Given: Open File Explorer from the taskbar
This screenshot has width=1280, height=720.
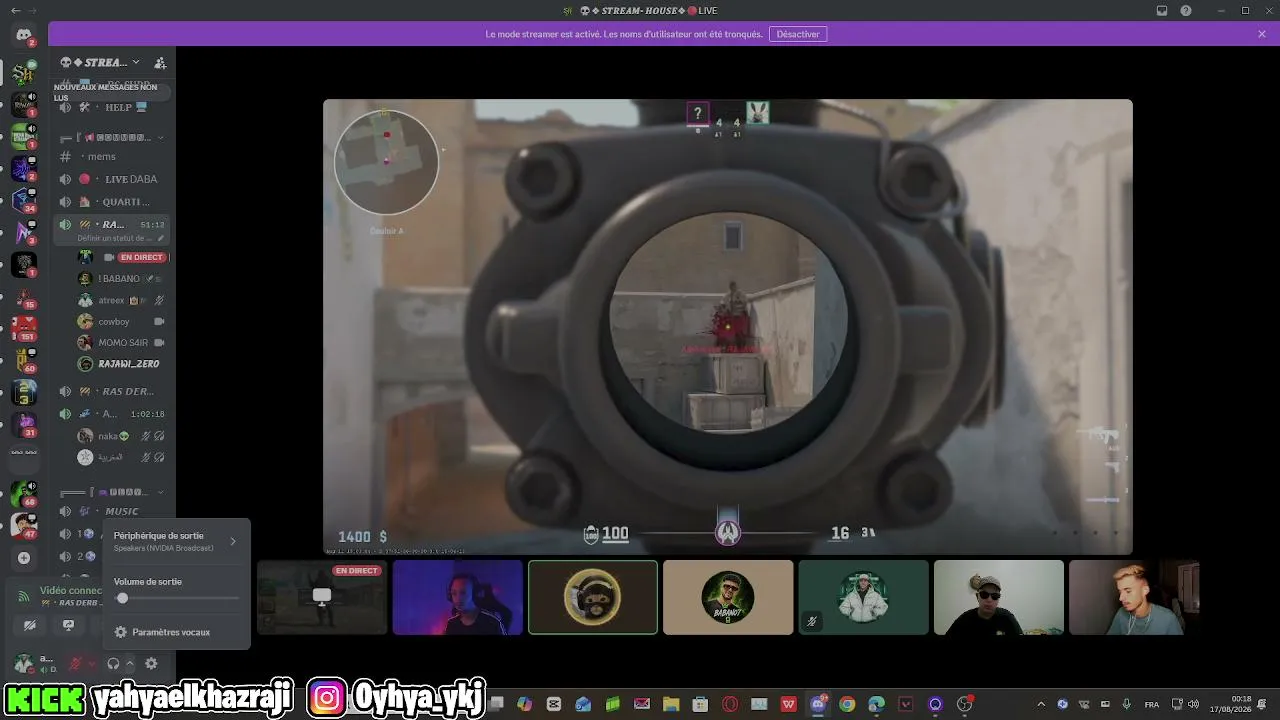Looking at the screenshot, I should [671, 704].
